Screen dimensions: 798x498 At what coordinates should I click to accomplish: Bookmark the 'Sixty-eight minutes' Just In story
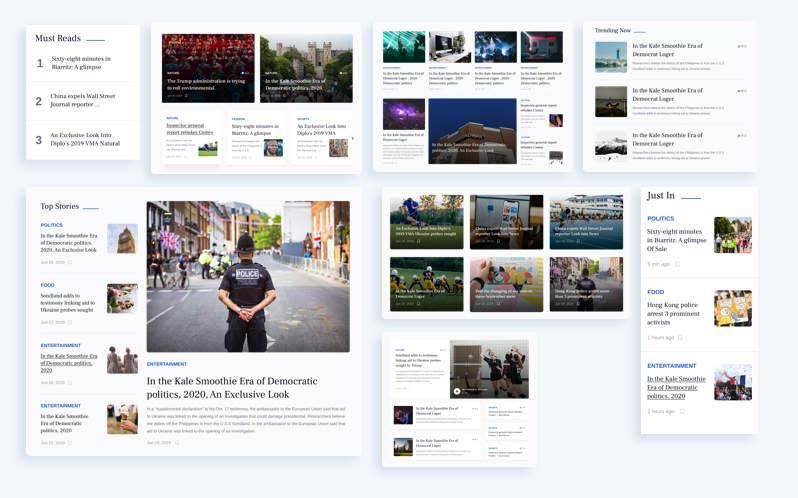(x=677, y=264)
